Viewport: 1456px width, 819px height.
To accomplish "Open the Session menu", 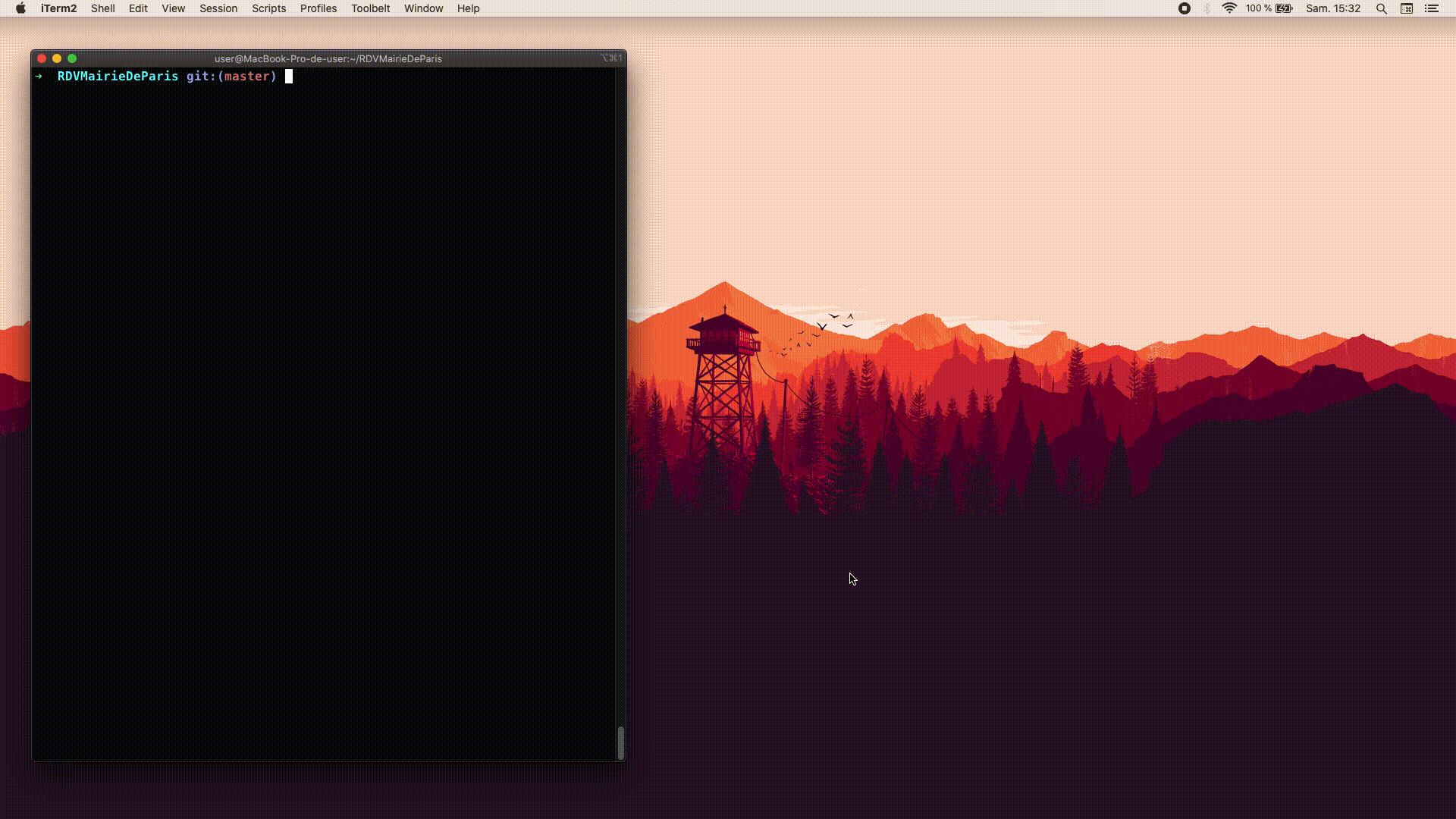I will 218,8.
